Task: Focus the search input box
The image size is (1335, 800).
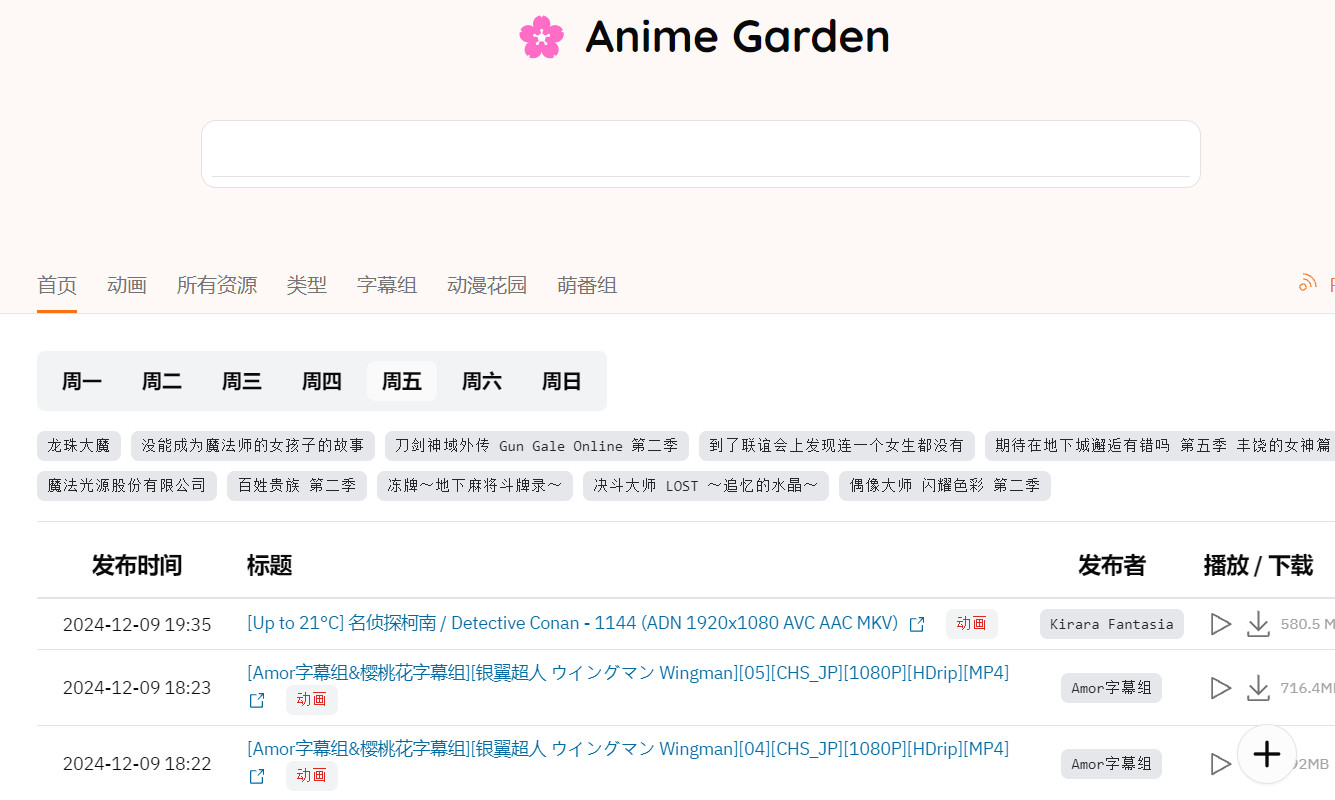Action: [x=700, y=154]
